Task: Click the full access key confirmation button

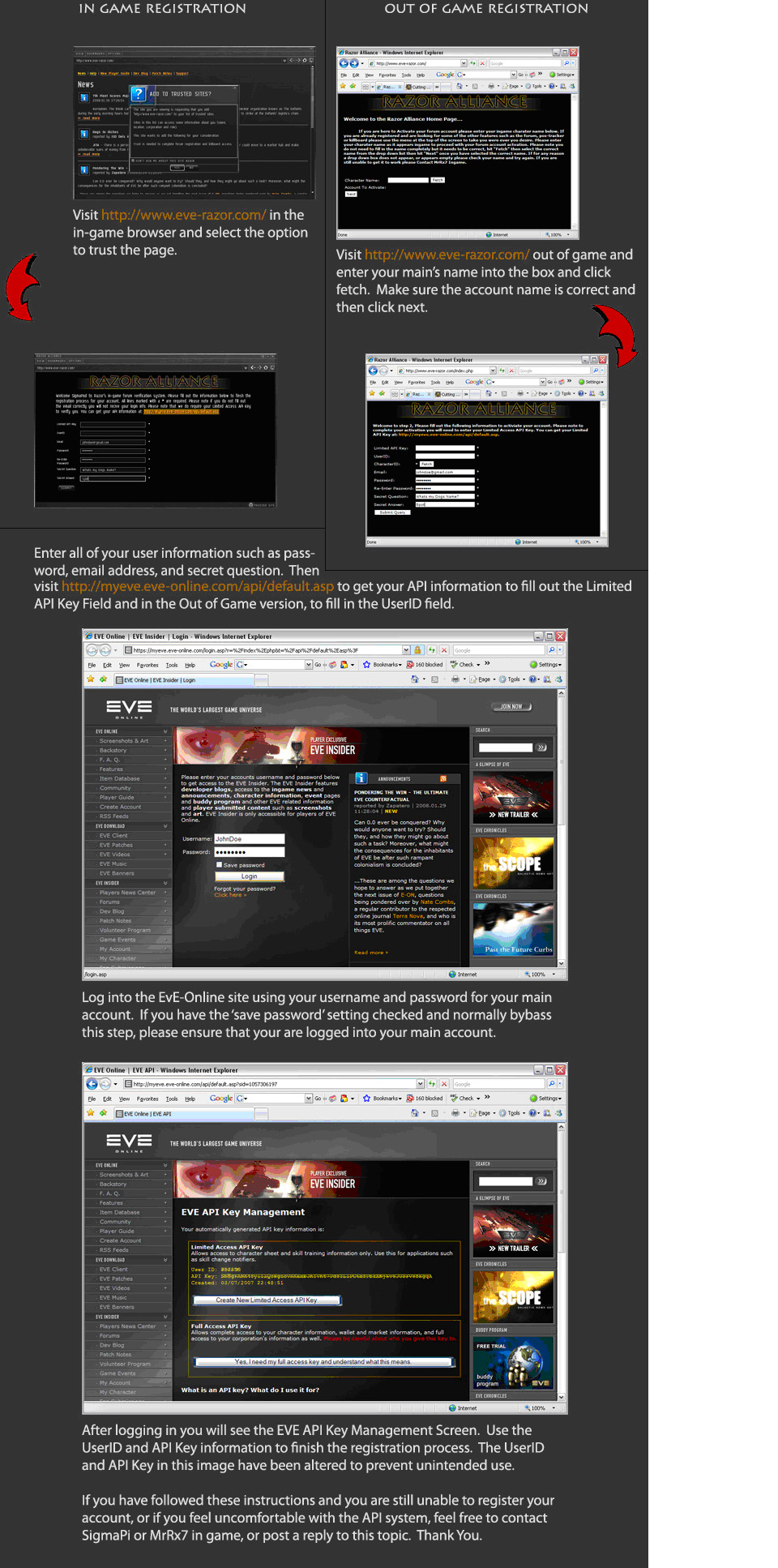Action: 323,1362
